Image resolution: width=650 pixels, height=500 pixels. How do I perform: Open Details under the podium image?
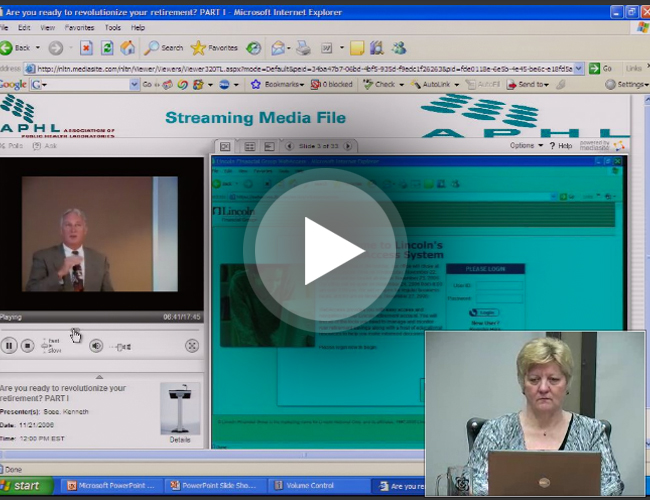coord(180,440)
